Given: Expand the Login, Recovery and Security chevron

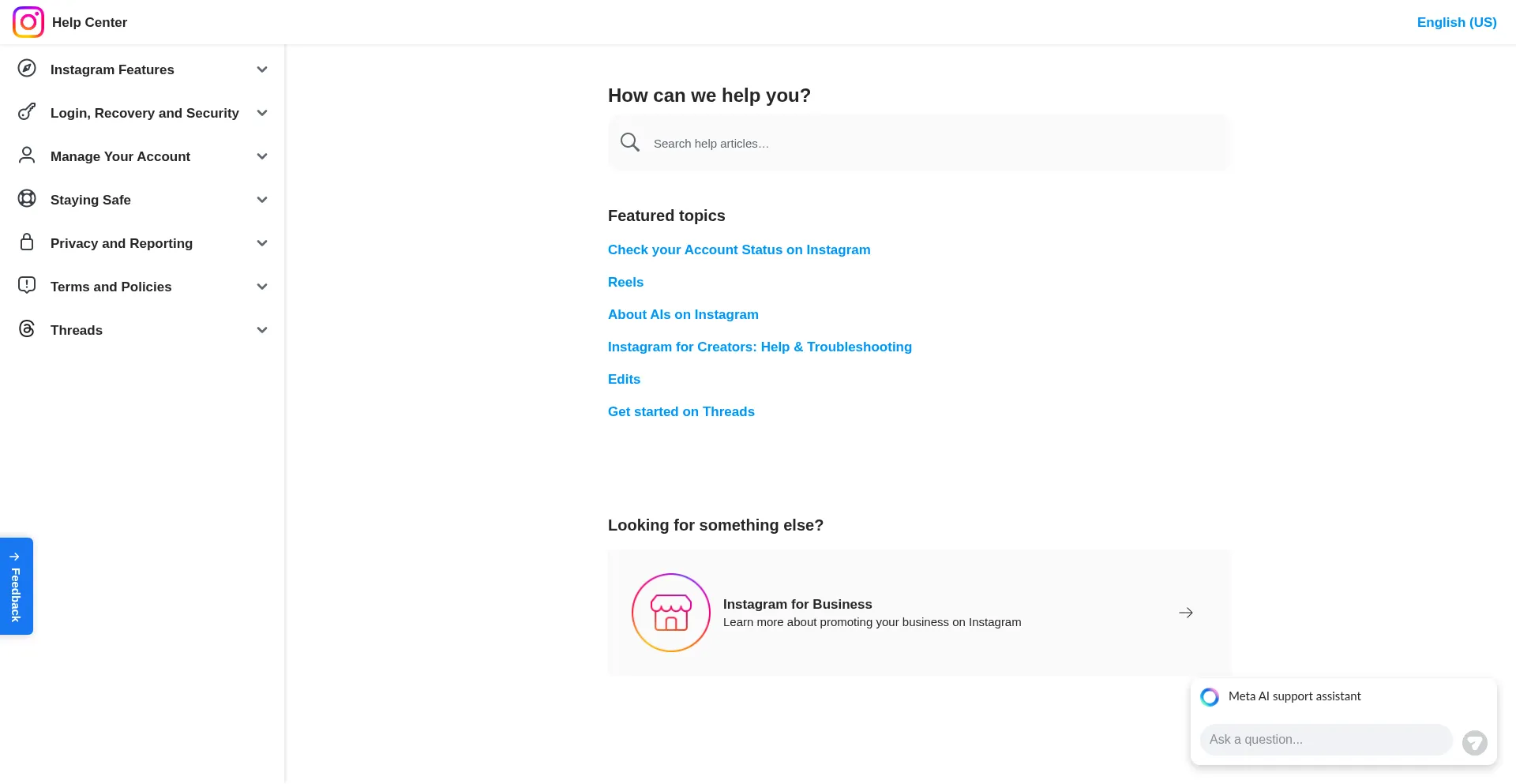Looking at the screenshot, I should pyautogui.click(x=262, y=113).
